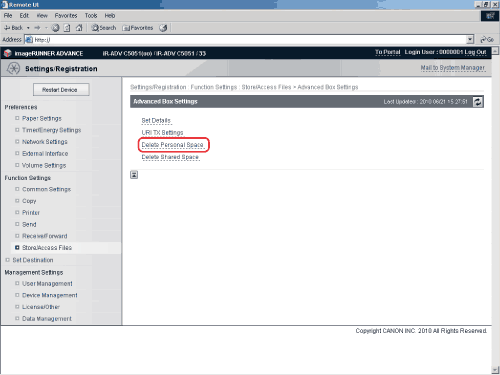Image resolution: width=500 pixels, height=375 pixels.
Task: Click the browser Stop toolbar icon
Action: tap(55, 28)
